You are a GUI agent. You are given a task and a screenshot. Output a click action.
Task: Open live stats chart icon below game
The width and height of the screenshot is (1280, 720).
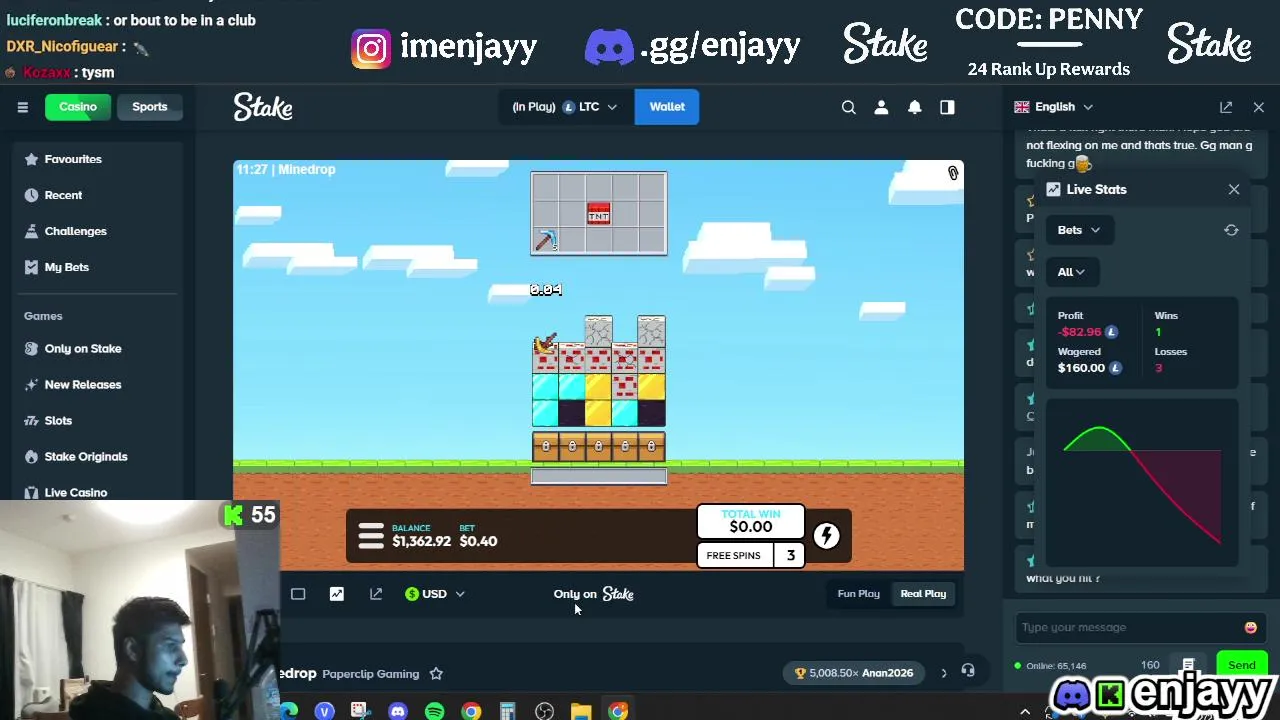tap(337, 594)
